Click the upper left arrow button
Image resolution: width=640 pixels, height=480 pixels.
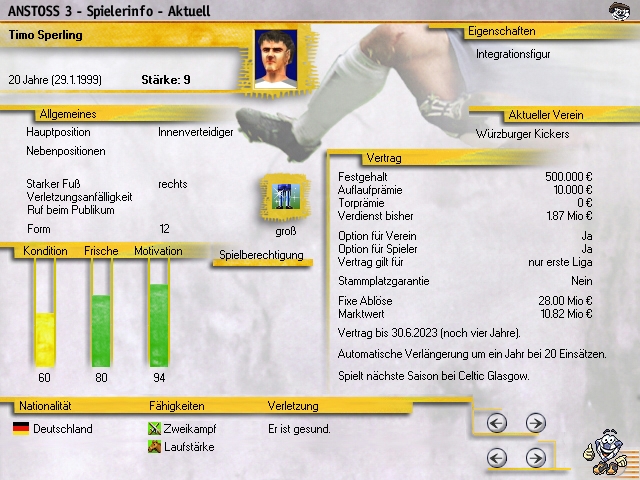(x=497, y=423)
